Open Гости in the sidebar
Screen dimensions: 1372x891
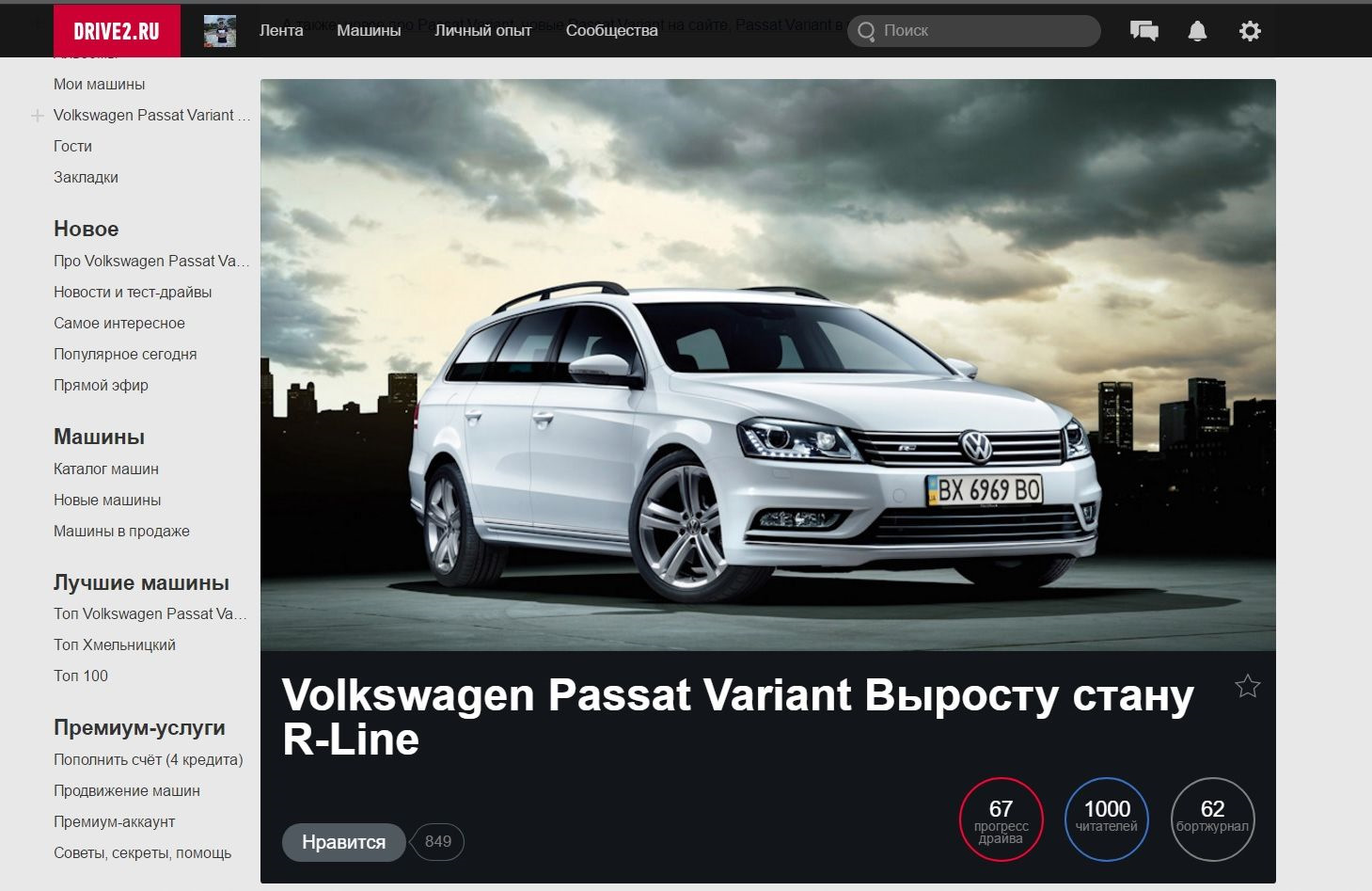pyautogui.click(x=72, y=146)
